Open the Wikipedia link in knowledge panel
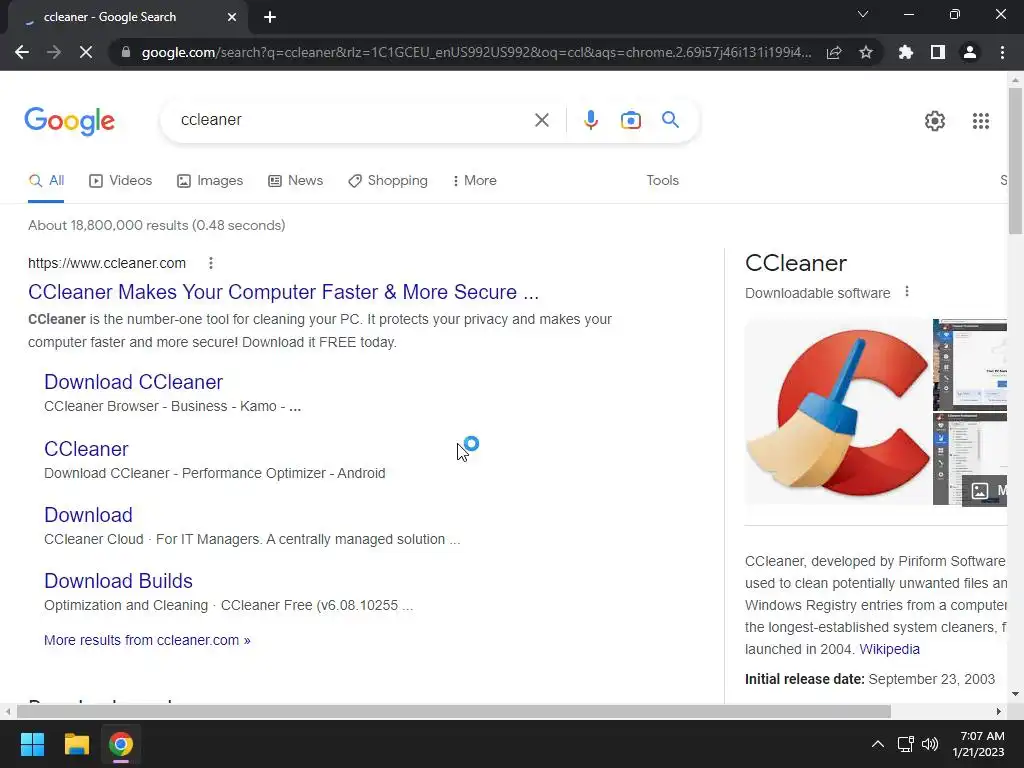Viewport: 1024px width, 768px height. click(x=889, y=649)
